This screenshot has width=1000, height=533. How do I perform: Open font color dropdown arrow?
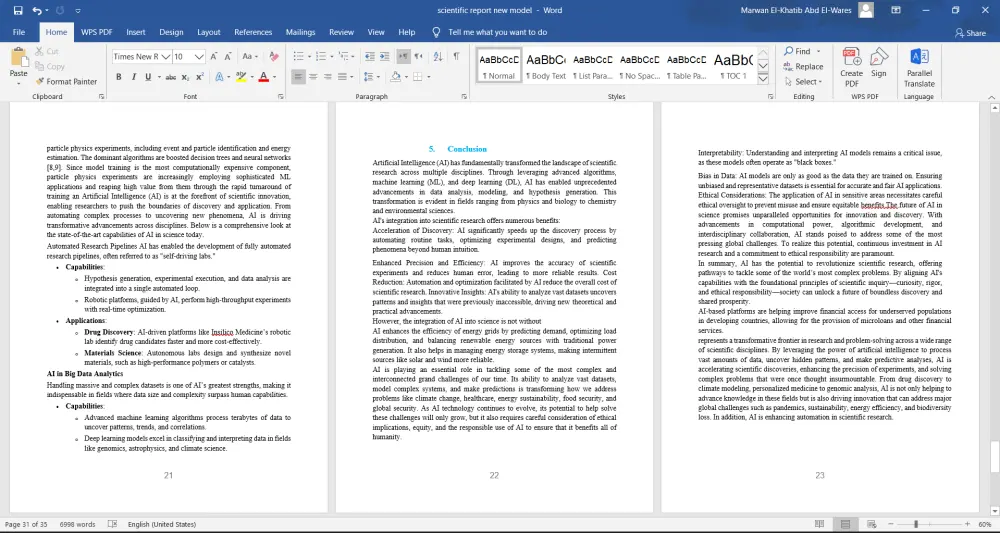pos(274,77)
